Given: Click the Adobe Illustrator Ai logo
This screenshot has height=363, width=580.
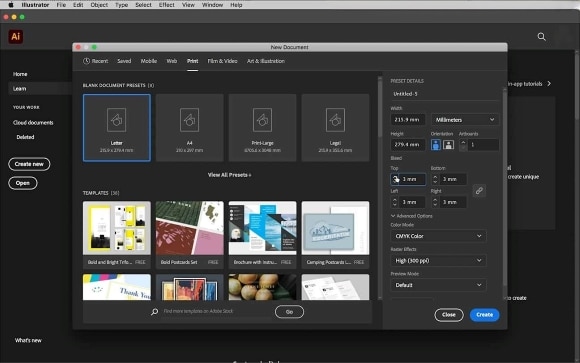Looking at the screenshot, I should pyautogui.click(x=16, y=37).
